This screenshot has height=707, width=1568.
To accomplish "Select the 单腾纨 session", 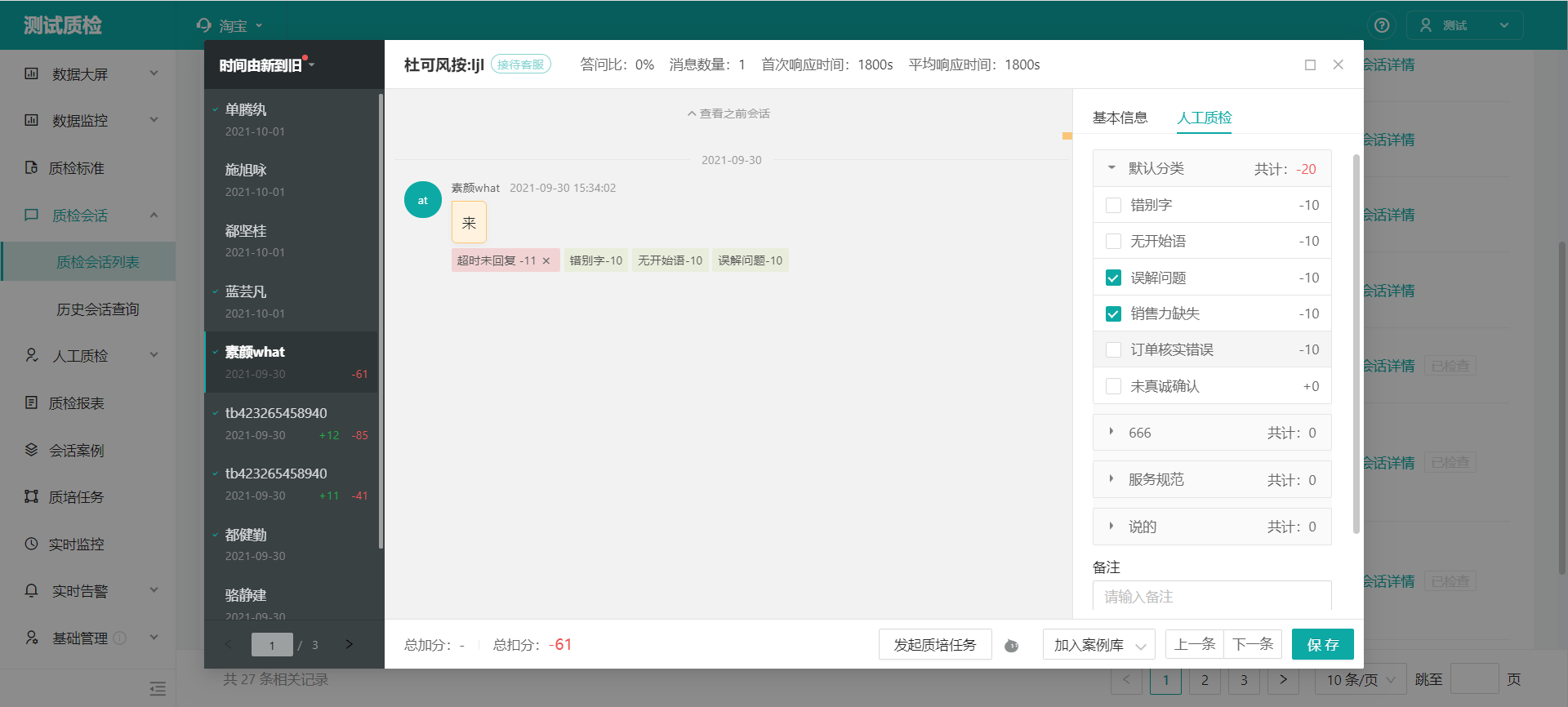I will pos(292,119).
